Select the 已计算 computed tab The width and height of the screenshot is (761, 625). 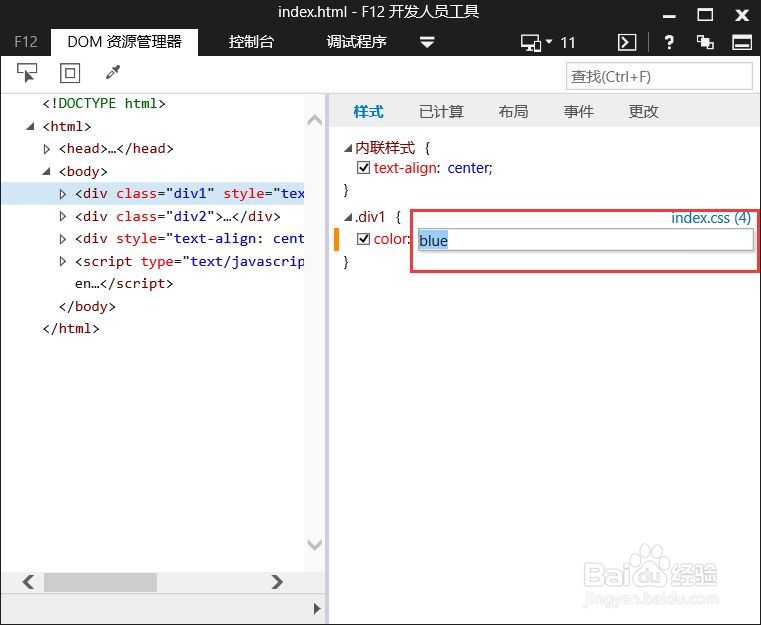click(441, 112)
